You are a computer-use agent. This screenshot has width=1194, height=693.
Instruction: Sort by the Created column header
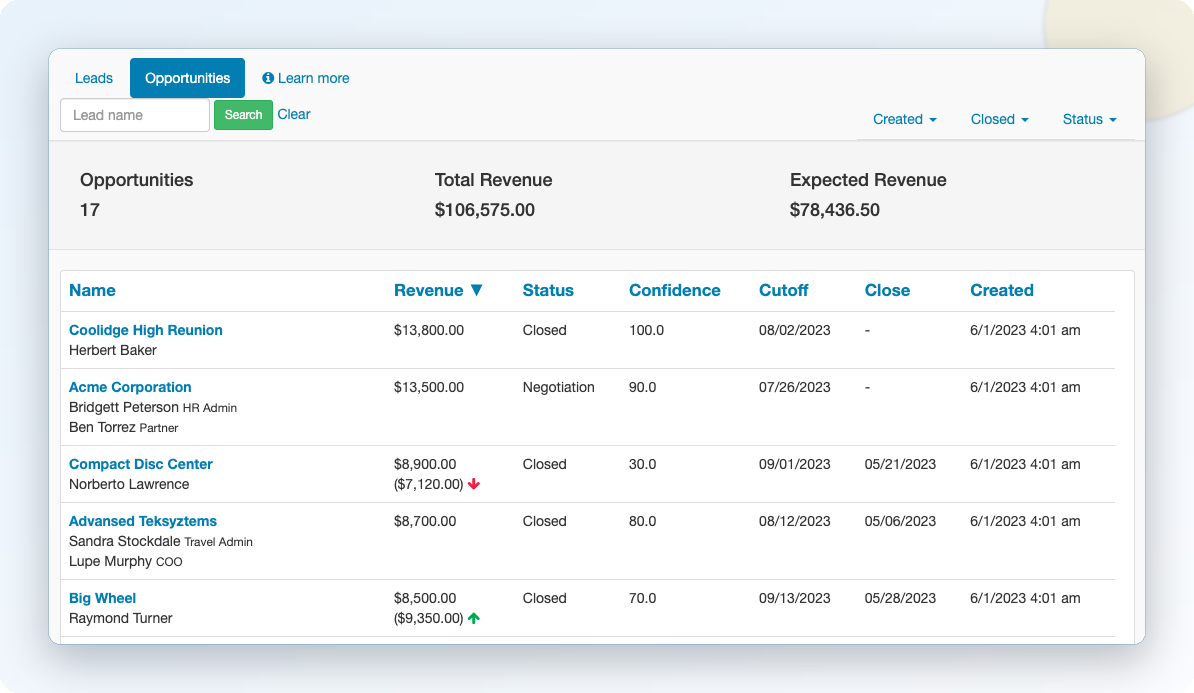tap(1001, 290)
